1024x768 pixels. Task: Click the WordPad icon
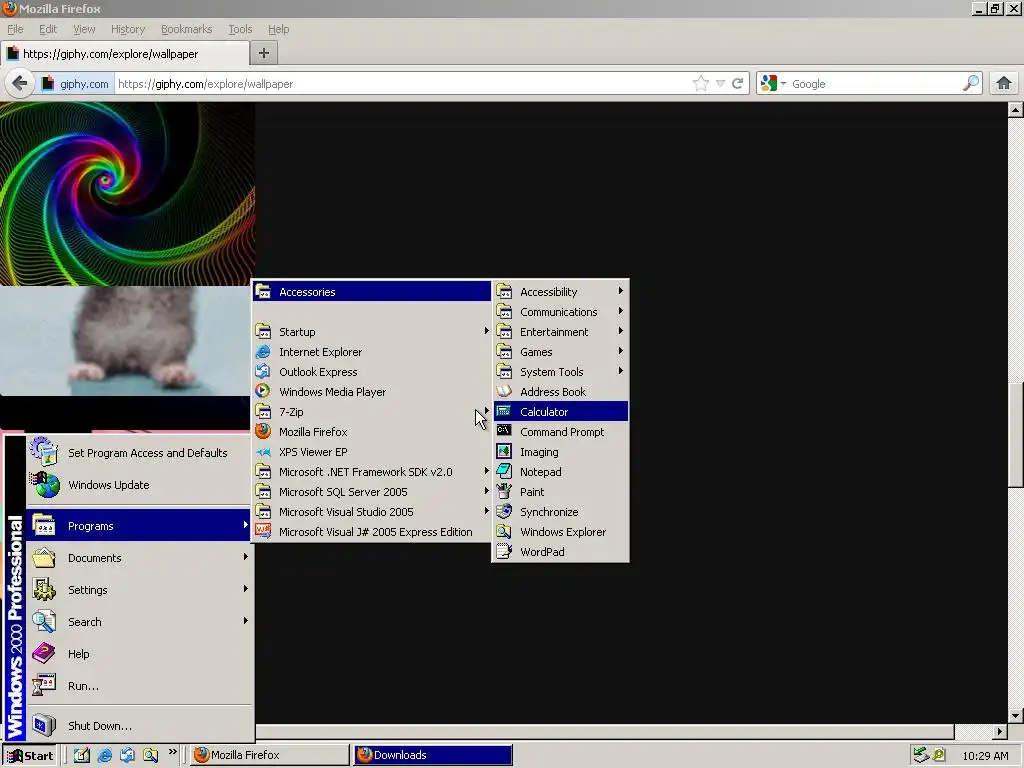(x=504, y=551)
